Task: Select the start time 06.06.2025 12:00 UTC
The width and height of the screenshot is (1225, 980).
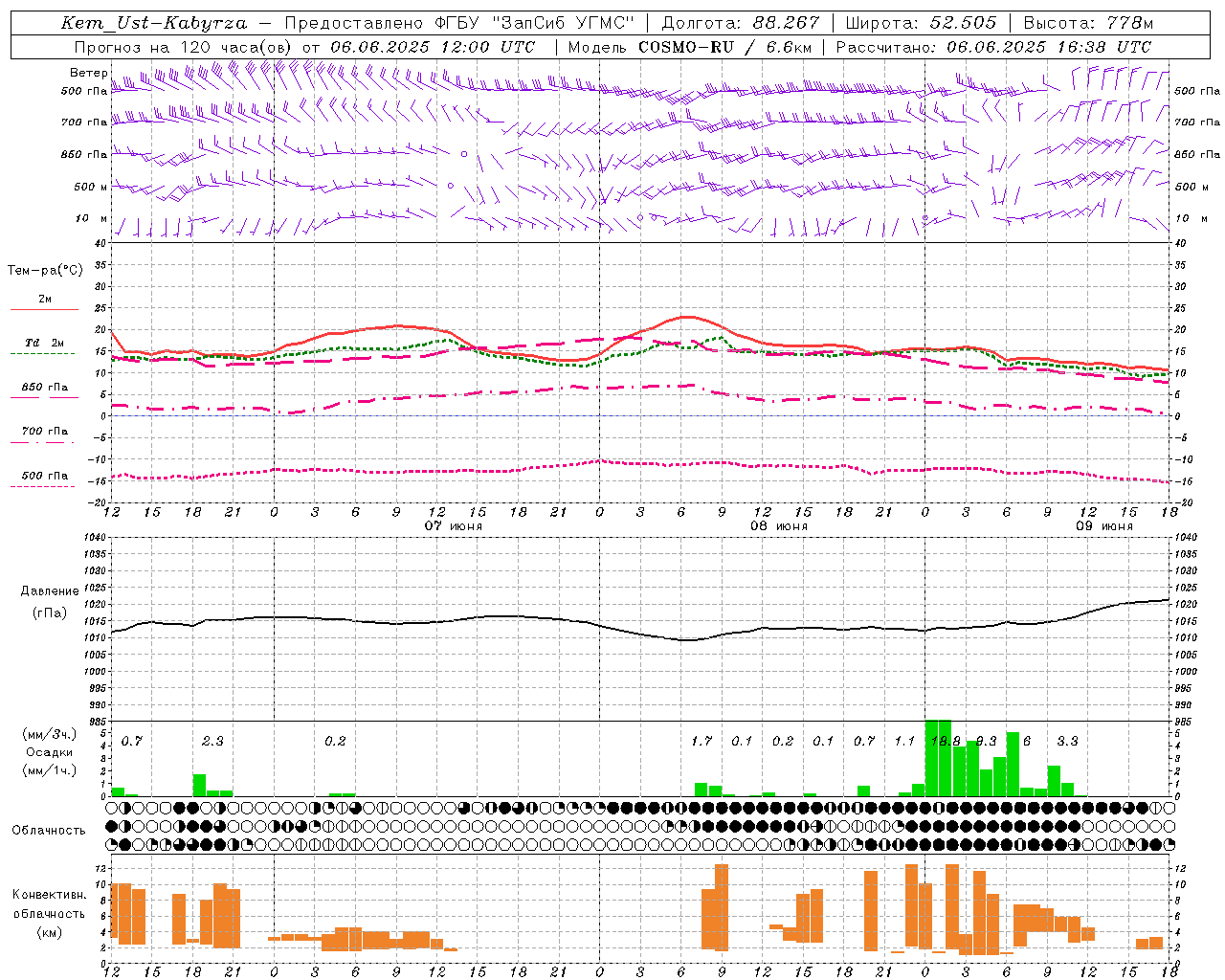Action: [433, 46]
